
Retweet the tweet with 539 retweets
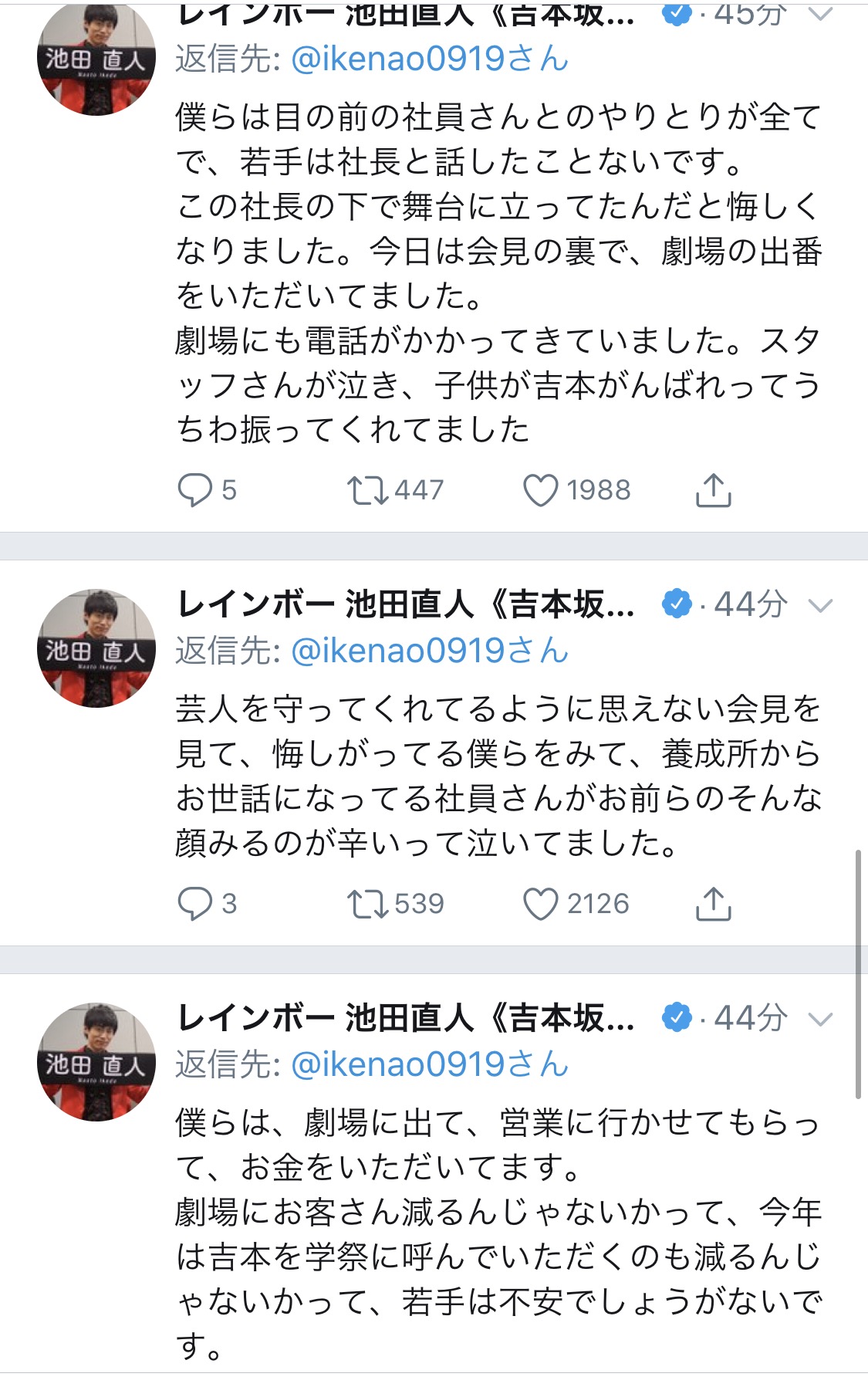click(367, 904)
